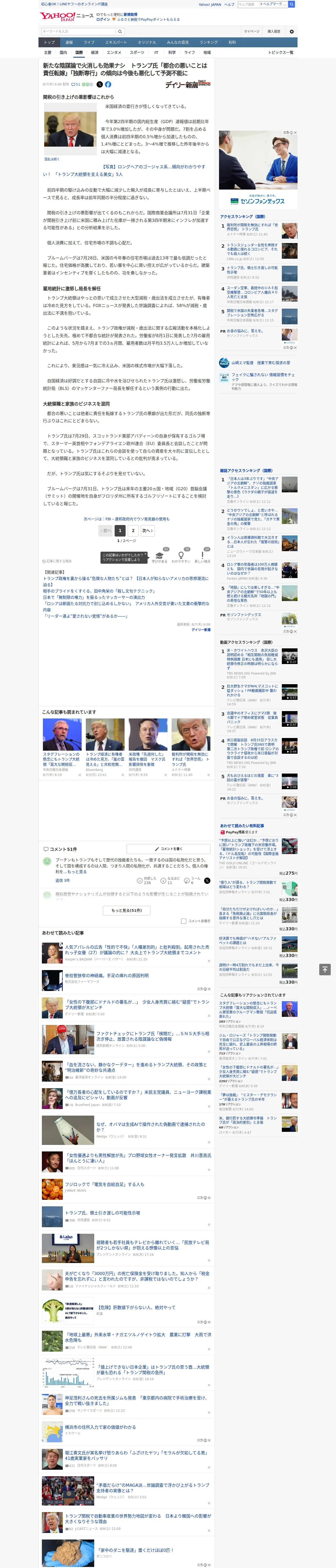Go to page 2 of the article
The image size is (336, 1568).
[x=133, y=531]
